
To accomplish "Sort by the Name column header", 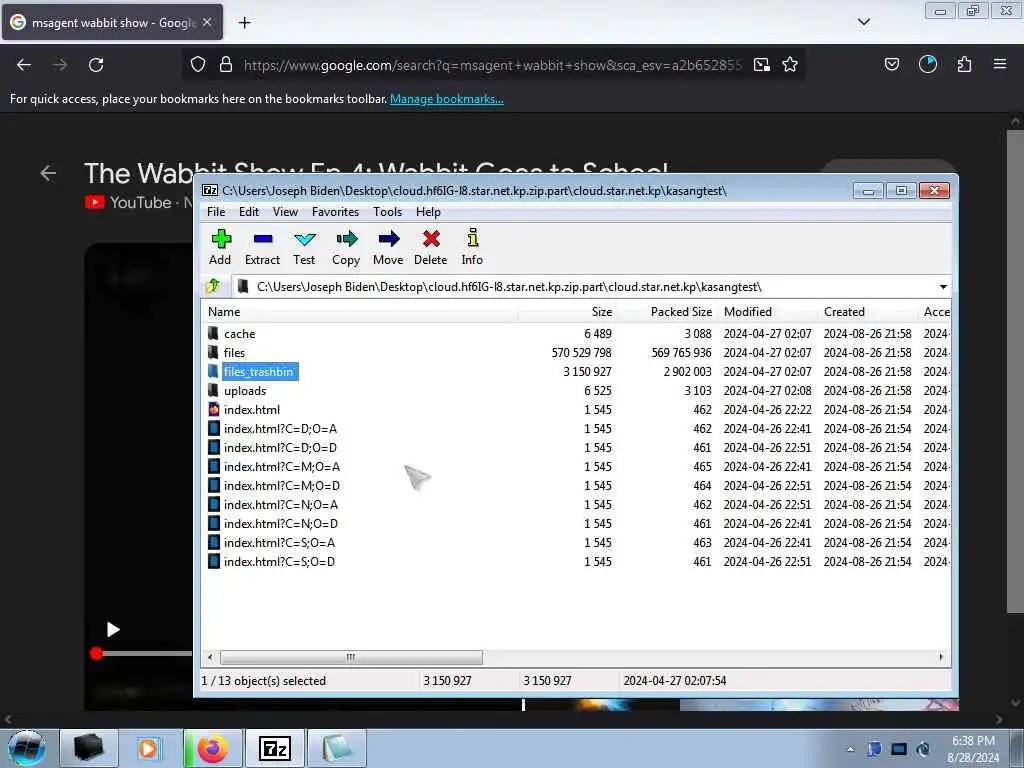I will pyautogui.click(x=360, y=312).
